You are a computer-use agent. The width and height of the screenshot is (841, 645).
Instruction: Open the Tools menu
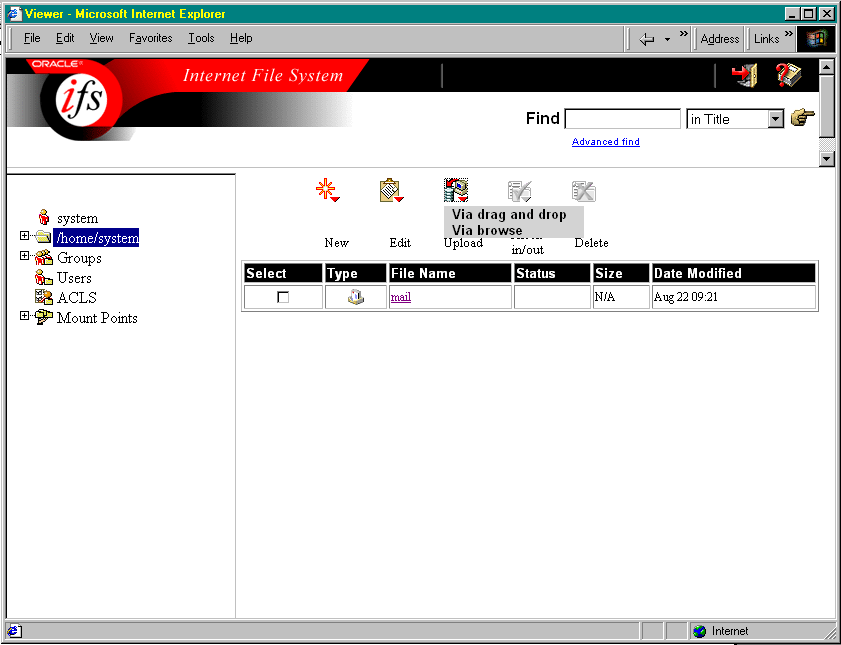pyautogui.click(x=201, y=38)
